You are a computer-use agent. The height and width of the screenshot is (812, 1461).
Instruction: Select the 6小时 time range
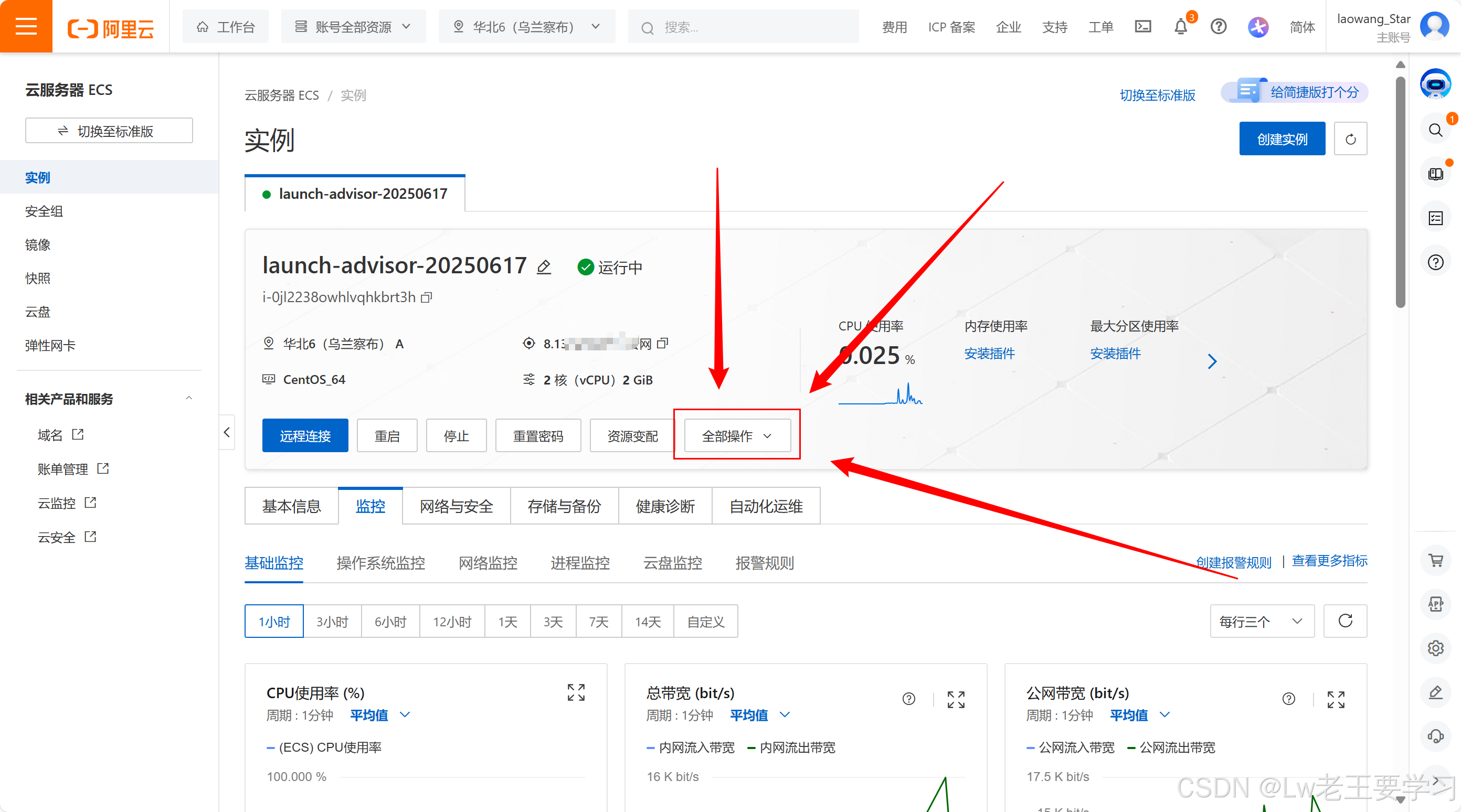pos(390,622)
